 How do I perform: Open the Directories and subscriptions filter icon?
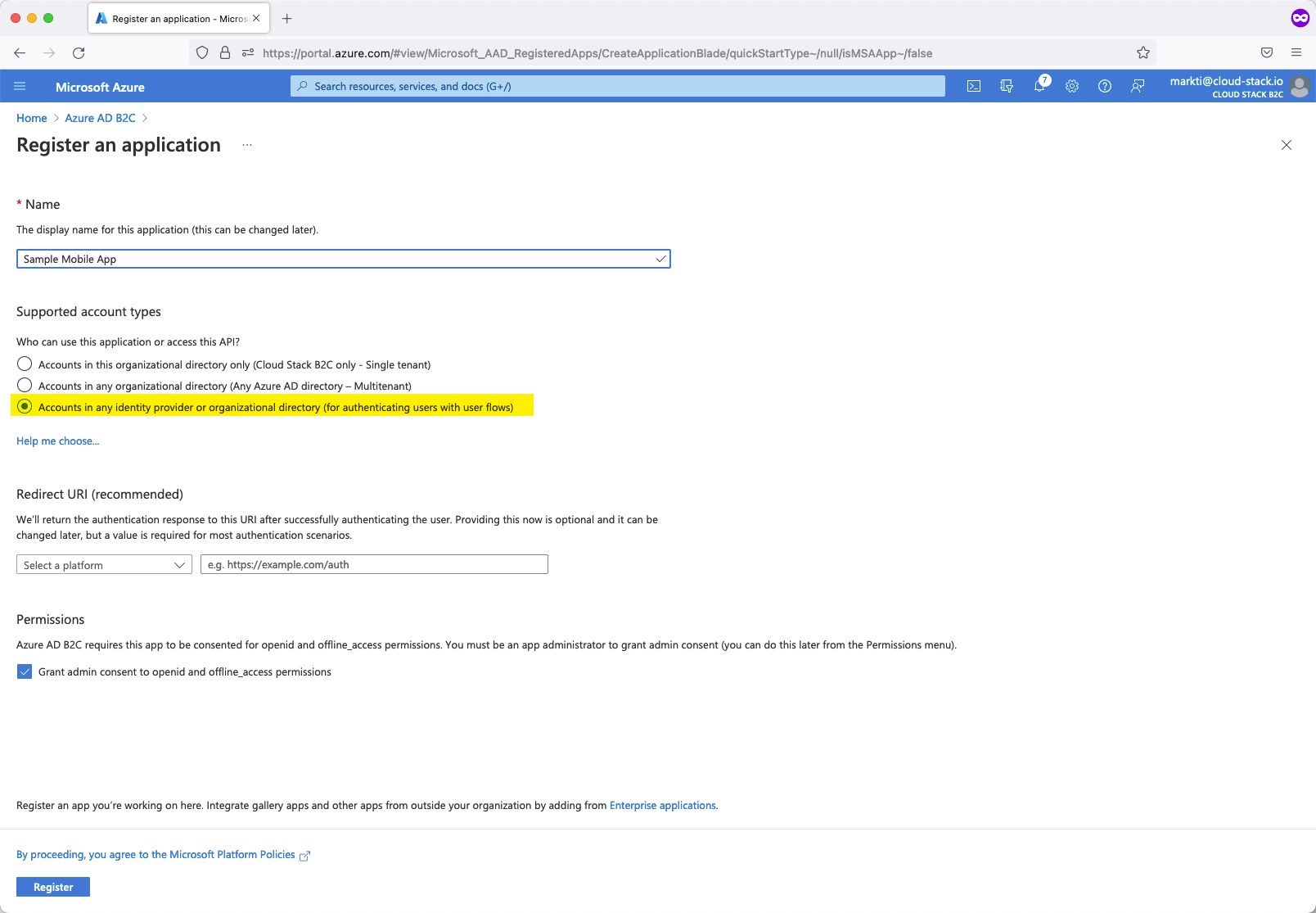click(1007, 86)
